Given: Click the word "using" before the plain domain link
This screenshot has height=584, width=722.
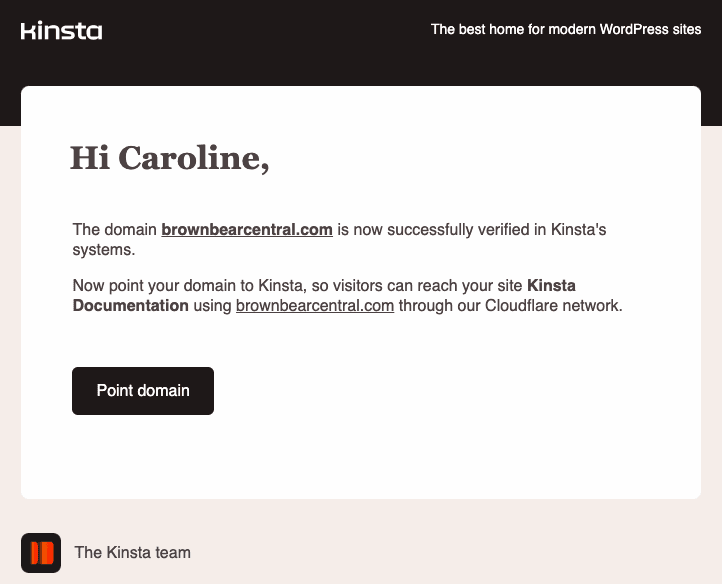Looking at the screenshot, I should point(212,306).
